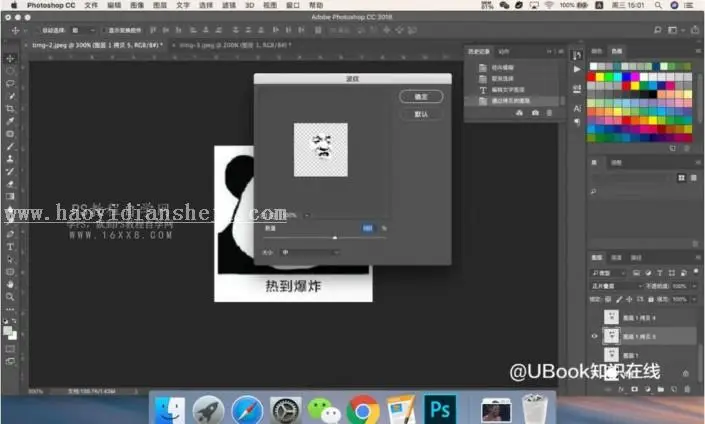Click the delete layer trash icon
705x424 pixels.
tap(687, 389)
